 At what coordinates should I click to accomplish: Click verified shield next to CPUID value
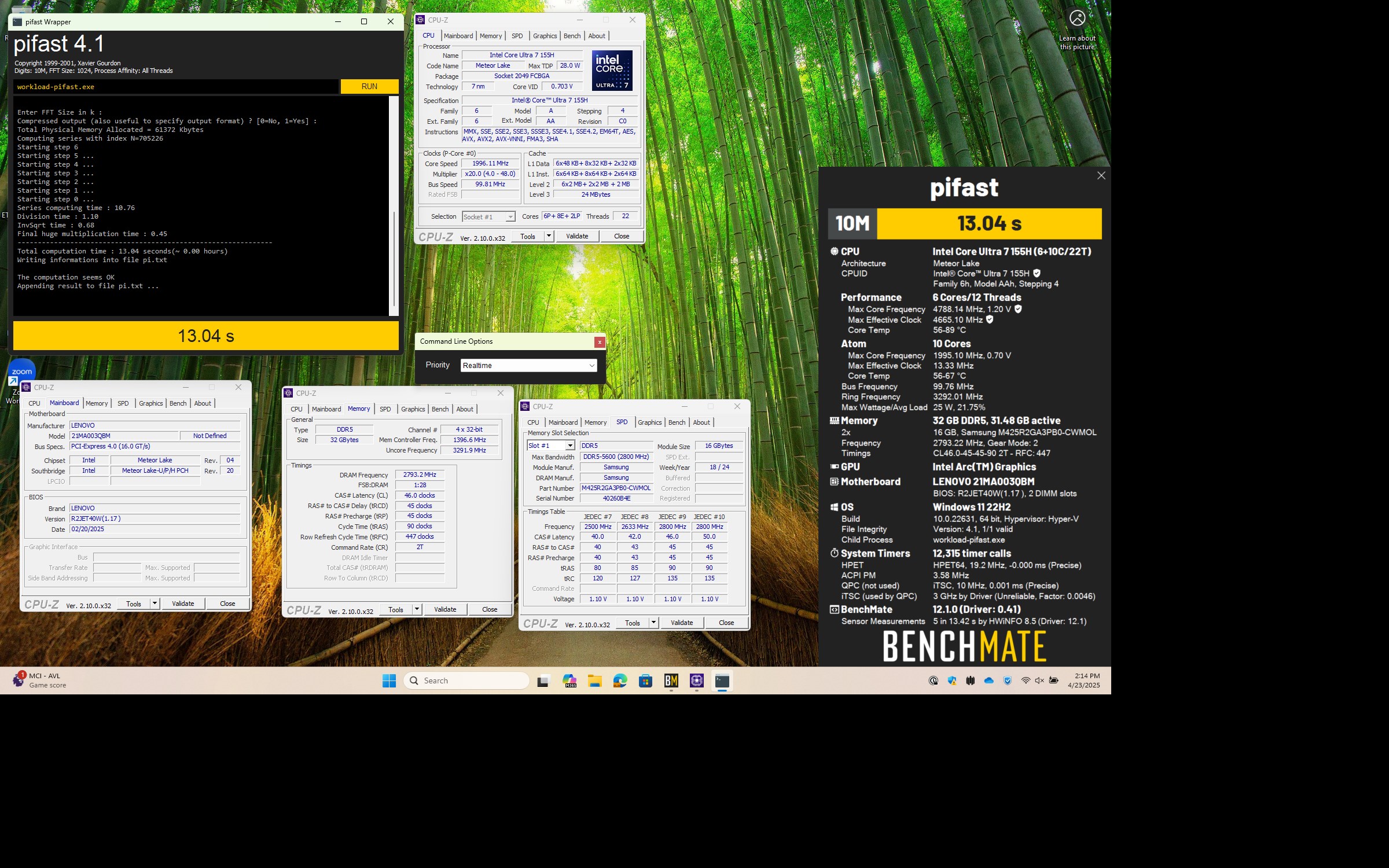tap(1037, 273)
